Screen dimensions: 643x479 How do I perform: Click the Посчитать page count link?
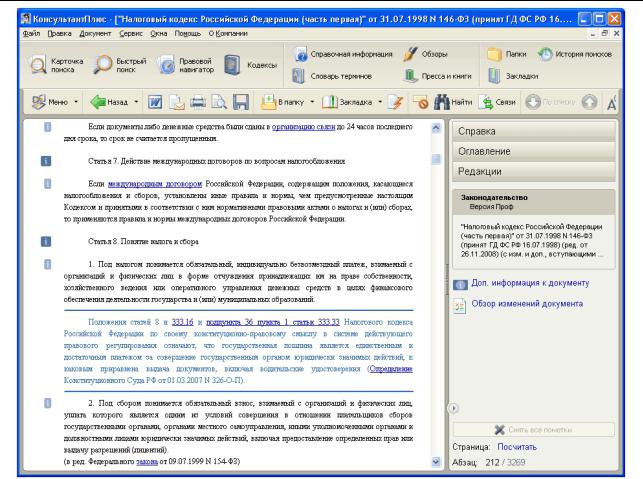point(517,447)
